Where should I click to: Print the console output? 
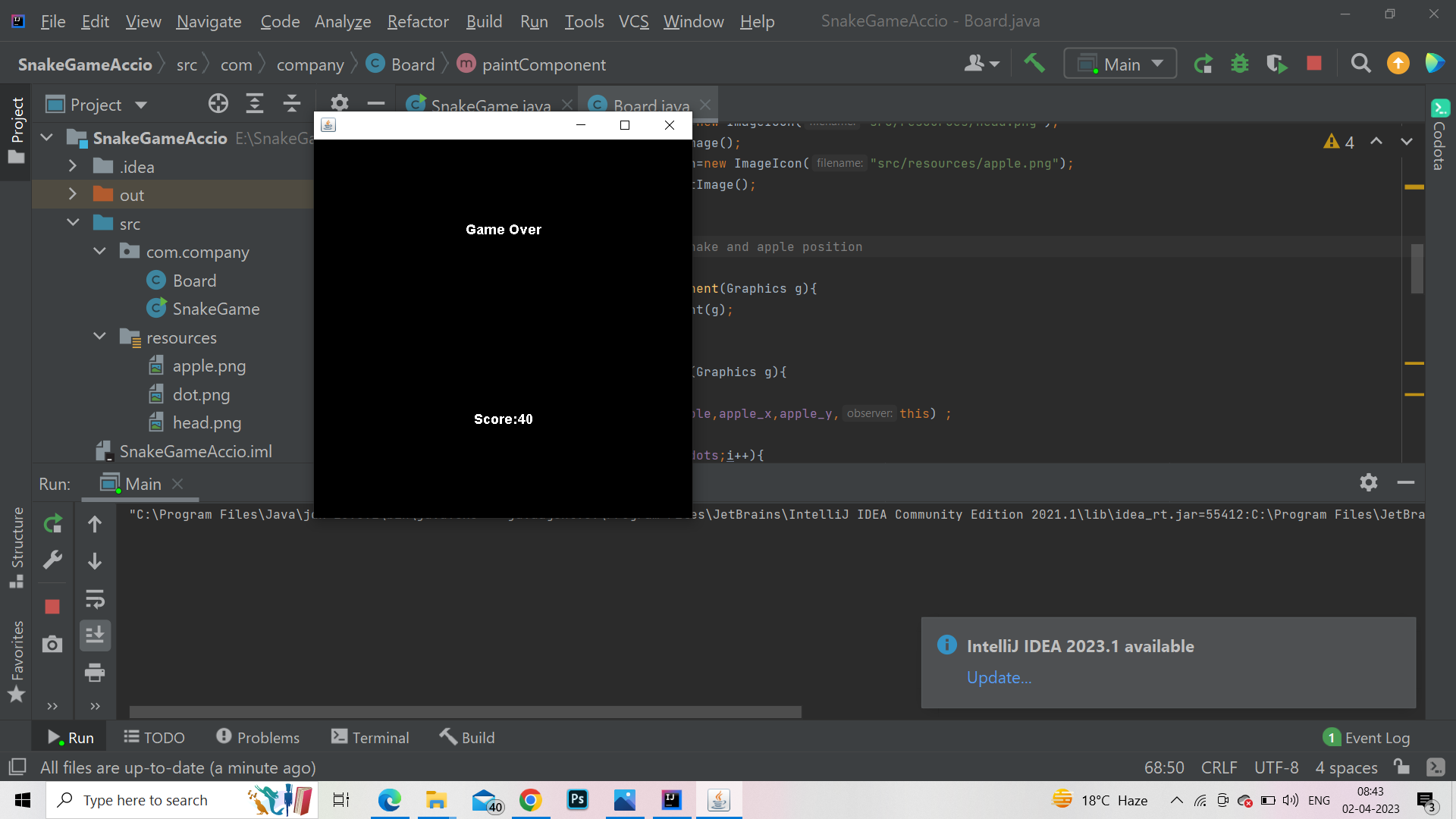95,673
